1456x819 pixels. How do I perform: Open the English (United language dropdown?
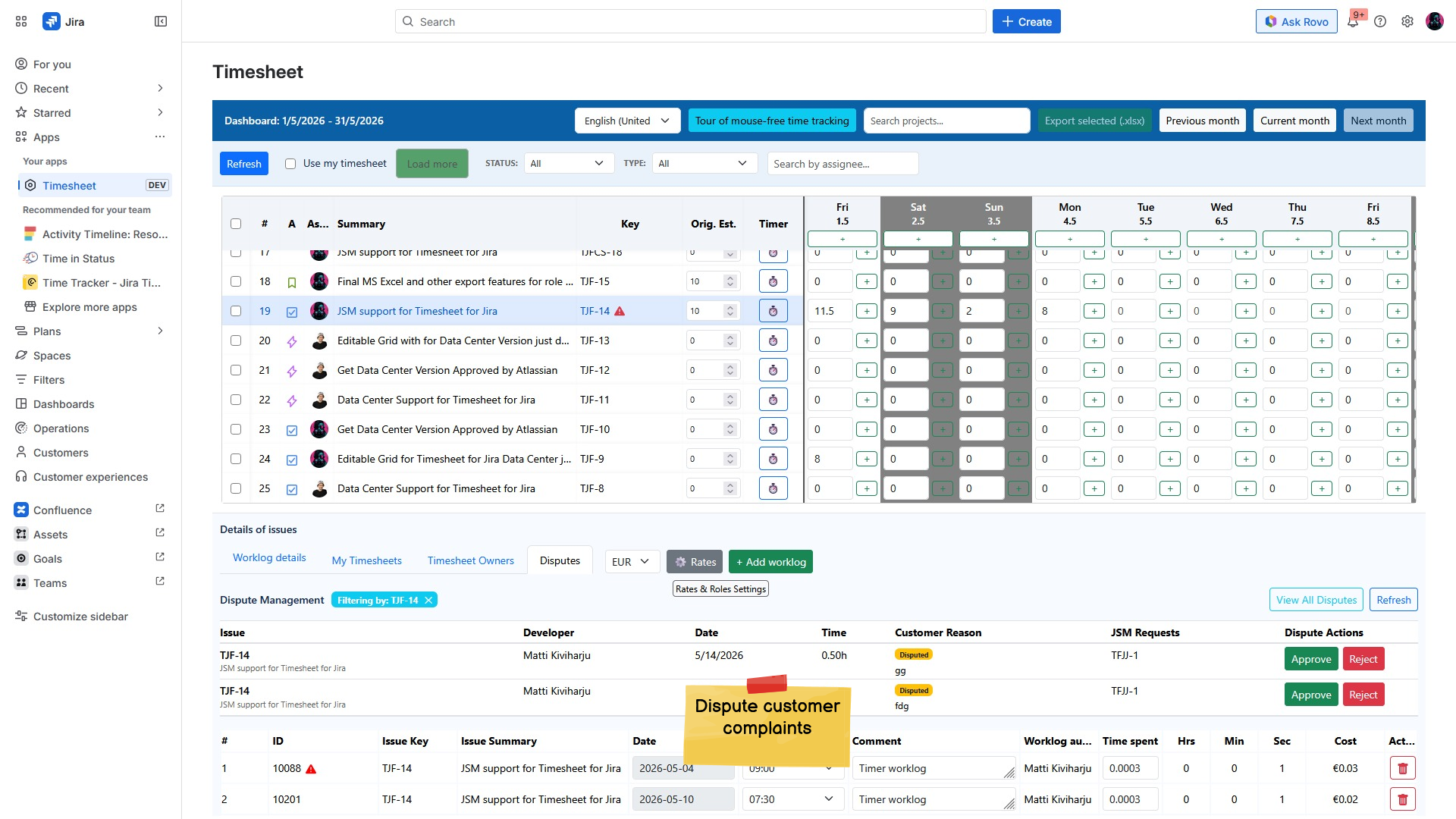tap(627, 121)
